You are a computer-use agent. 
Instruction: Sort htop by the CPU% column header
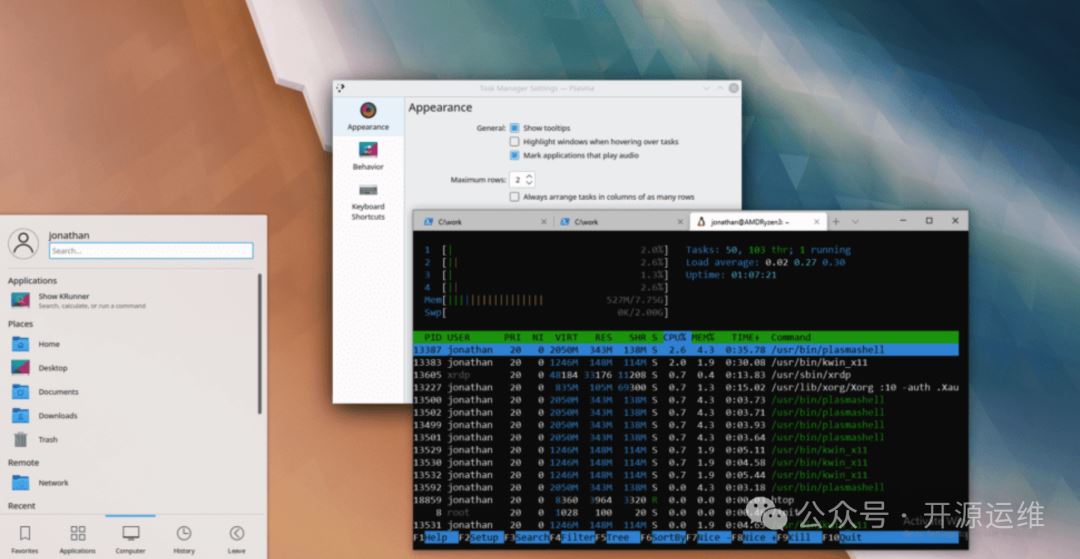click(x=676, y=337)
